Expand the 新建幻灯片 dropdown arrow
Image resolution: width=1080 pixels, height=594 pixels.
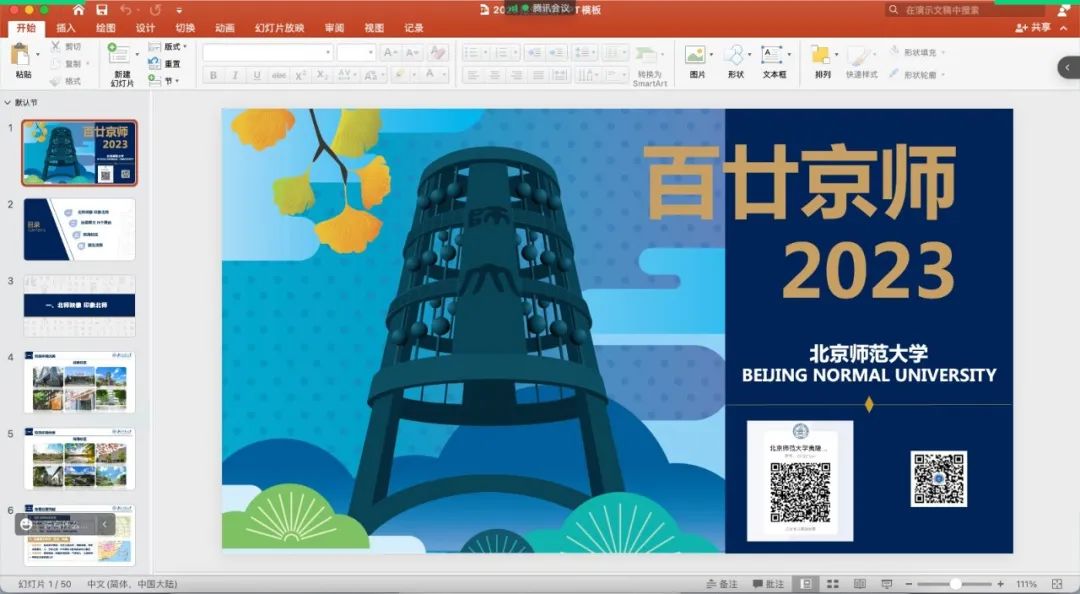pyautogui.click(x=137, y=53)
